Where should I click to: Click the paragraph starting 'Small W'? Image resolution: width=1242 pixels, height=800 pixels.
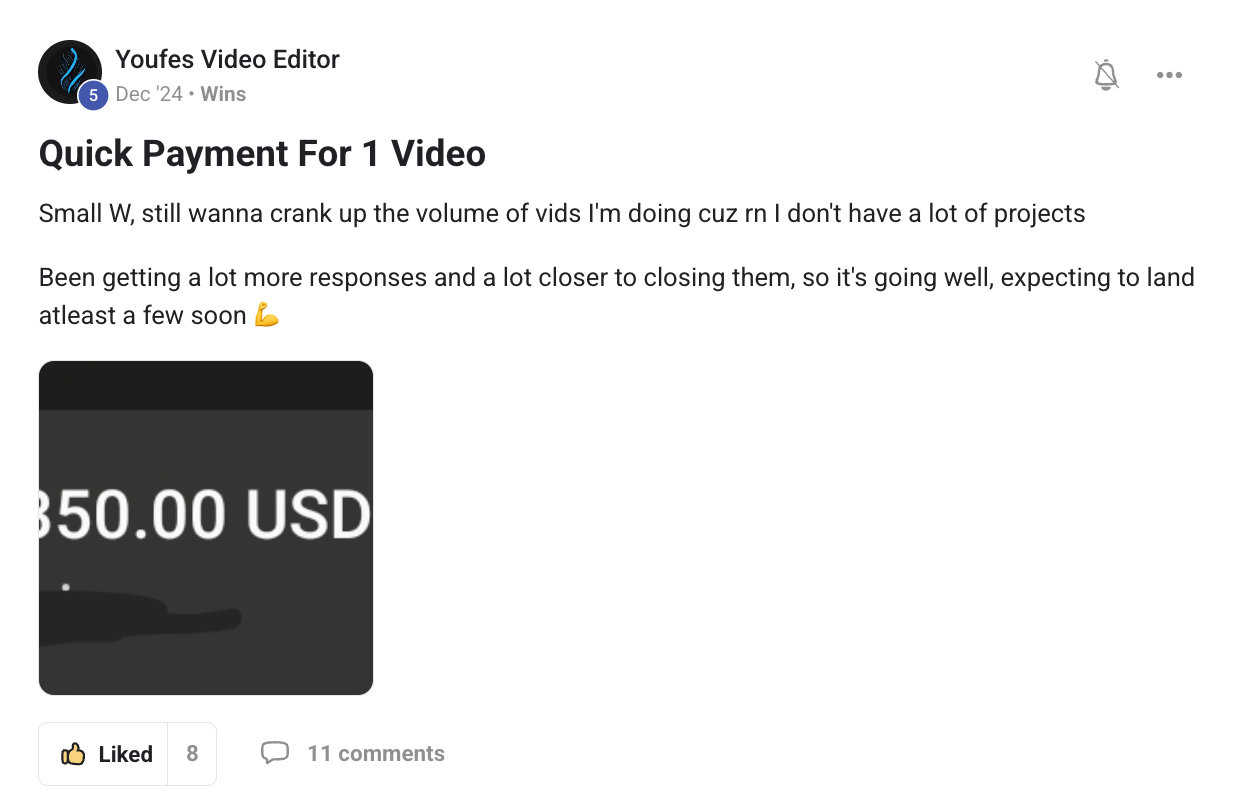(x=562, y=214)
